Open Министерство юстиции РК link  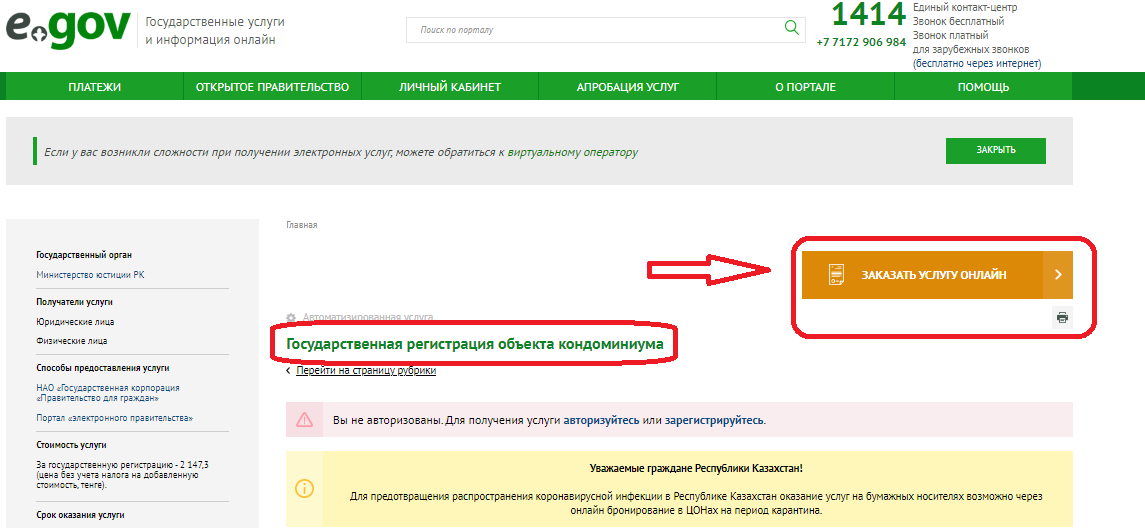click(x=91, y=275)
